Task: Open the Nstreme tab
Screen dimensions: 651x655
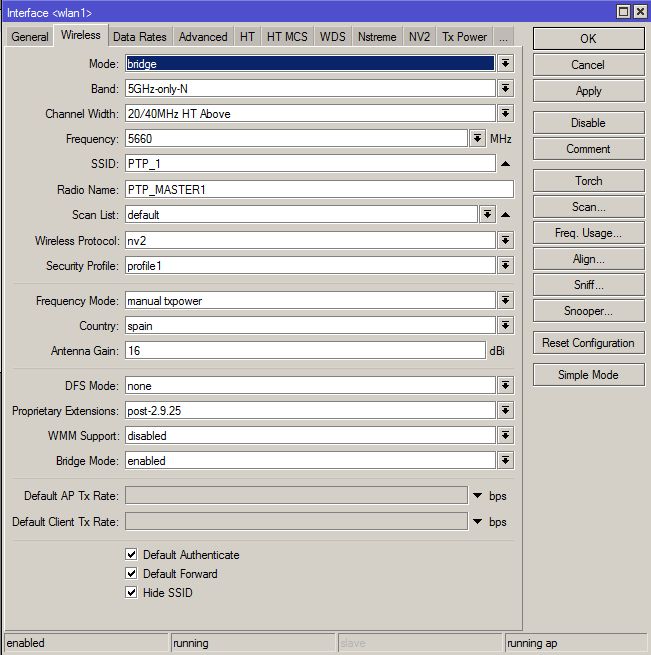Action: pos(377,37)
